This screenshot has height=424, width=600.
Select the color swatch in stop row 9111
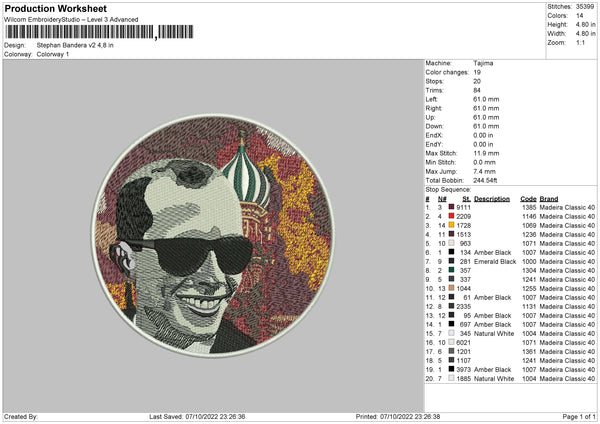452,207
